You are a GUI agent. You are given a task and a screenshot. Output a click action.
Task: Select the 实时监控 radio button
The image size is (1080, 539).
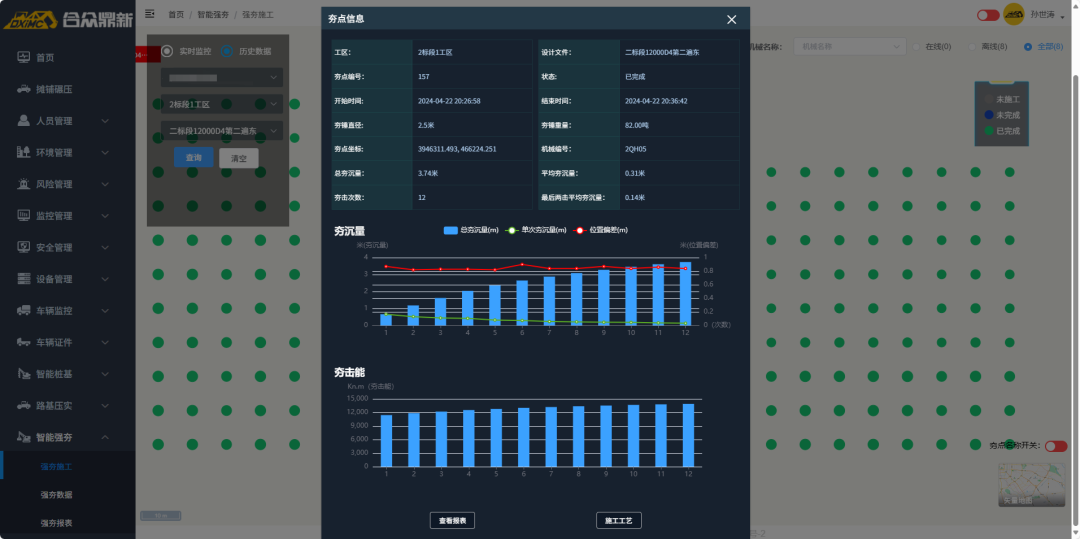167,51
